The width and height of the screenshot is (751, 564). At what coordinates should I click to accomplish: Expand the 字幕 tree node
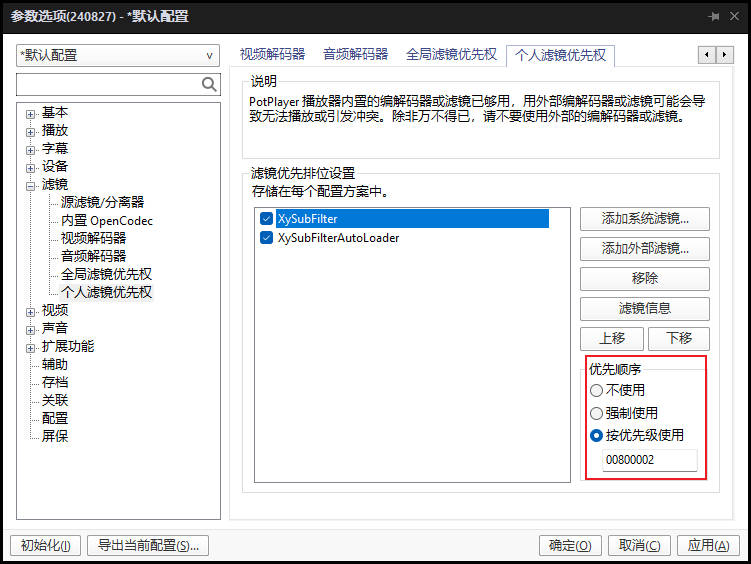pyautogui.click(x=31, y=150)
